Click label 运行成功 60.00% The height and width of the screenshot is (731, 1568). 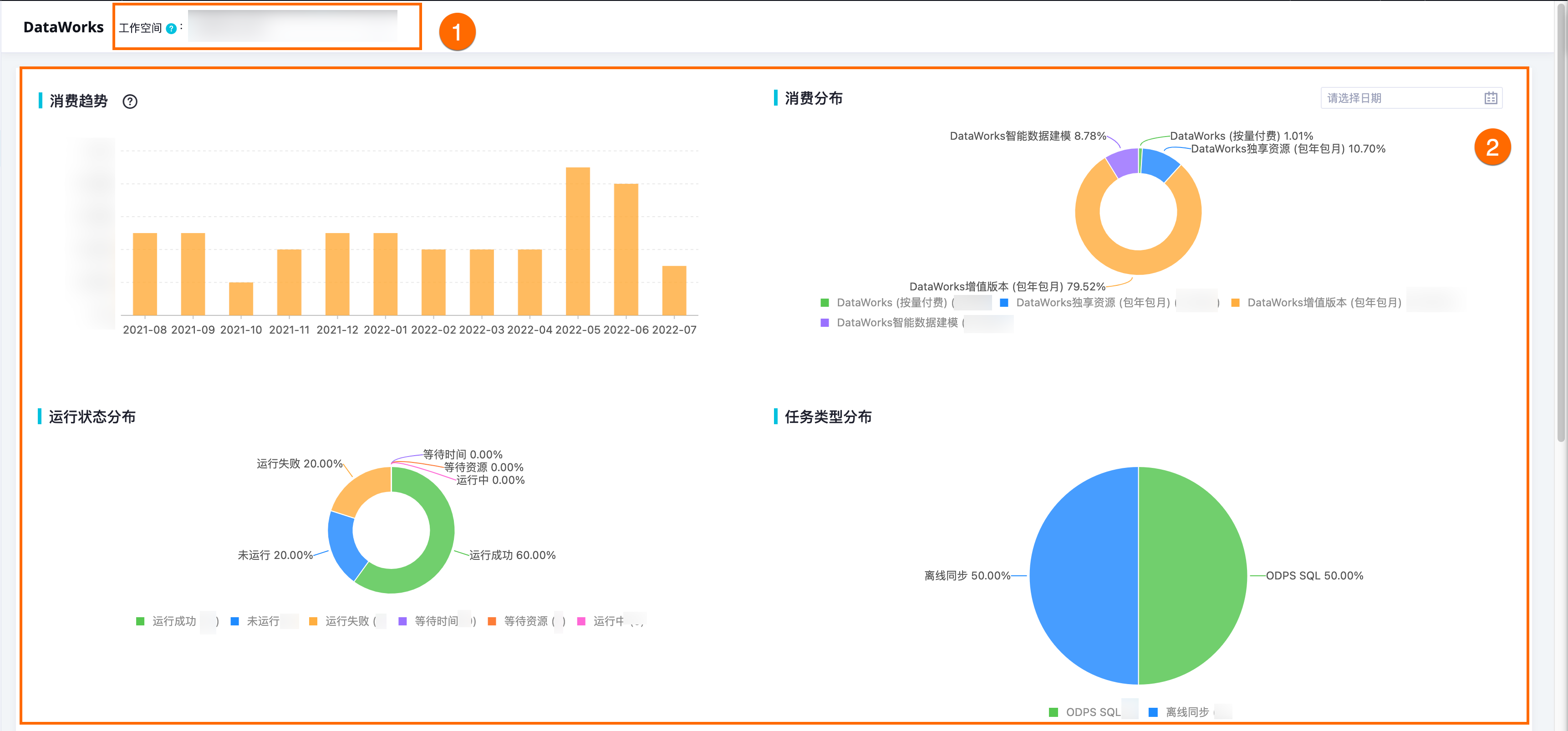coord(512,555)
